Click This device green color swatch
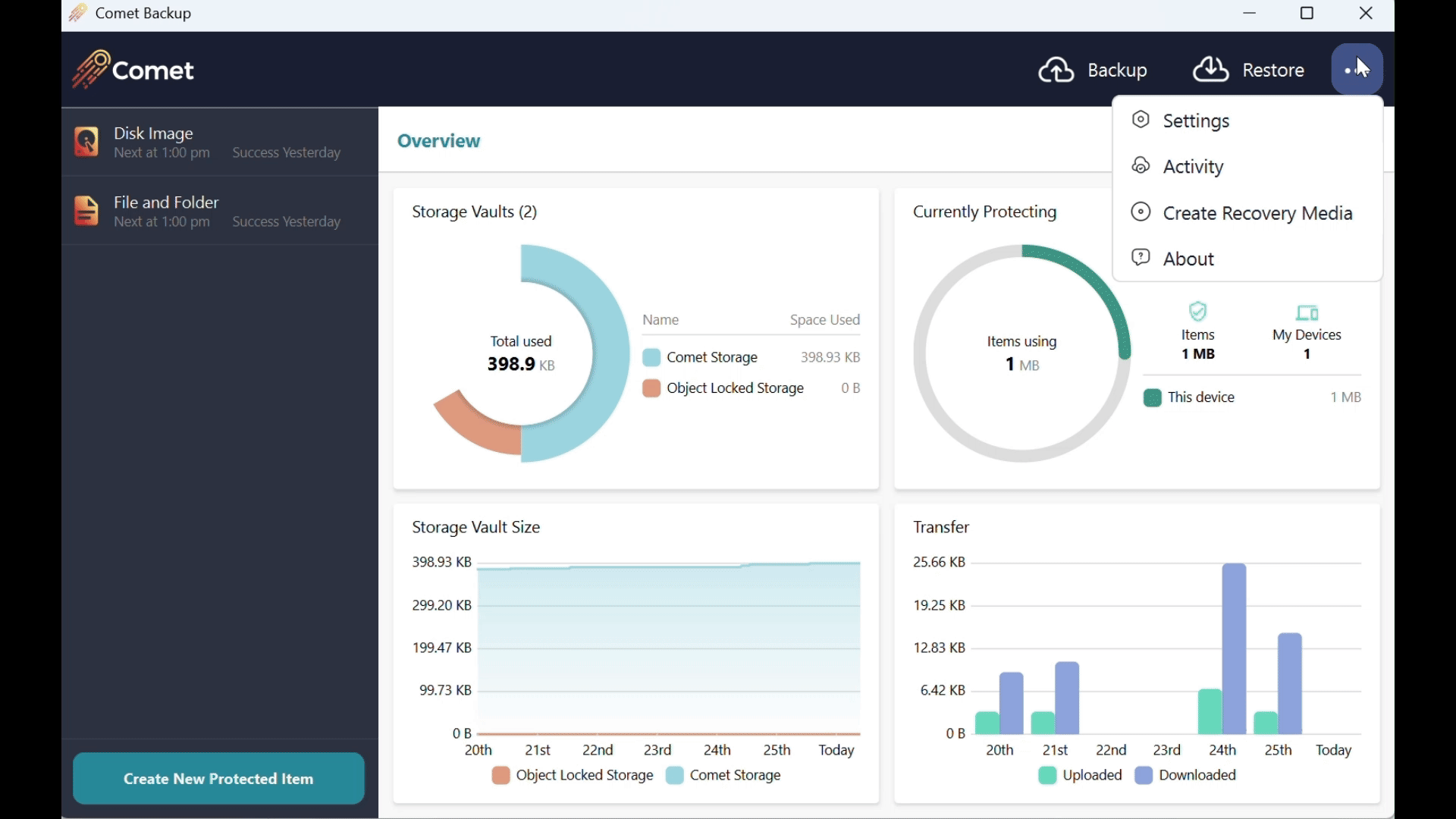This screenshot has height=819, width=1456. (1152, 397)
